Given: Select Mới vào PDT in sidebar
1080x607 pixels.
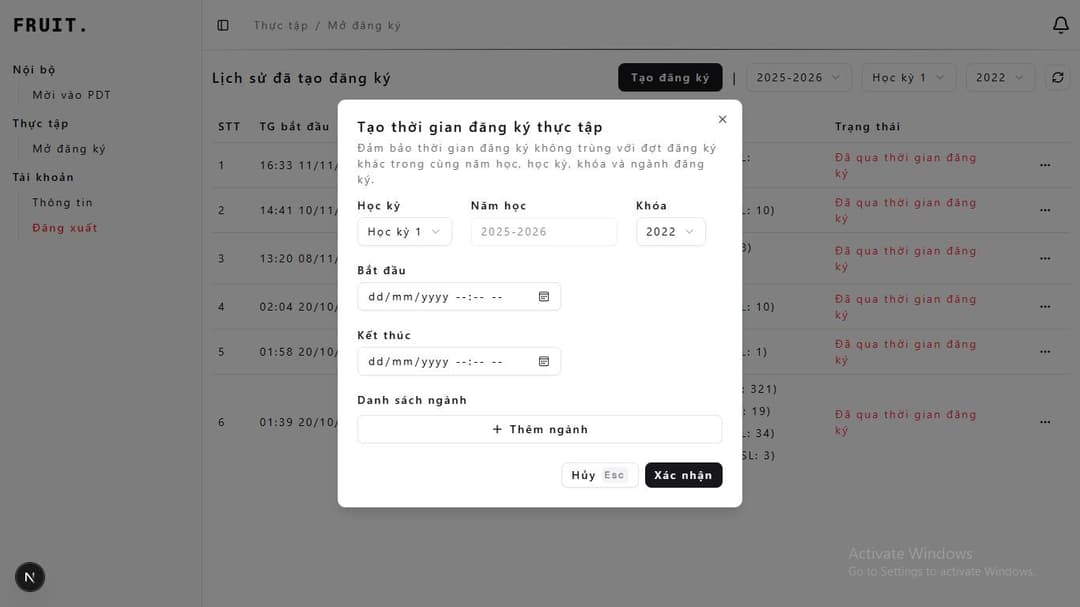Looking at the screenshot, I should (x=71, y=95).
